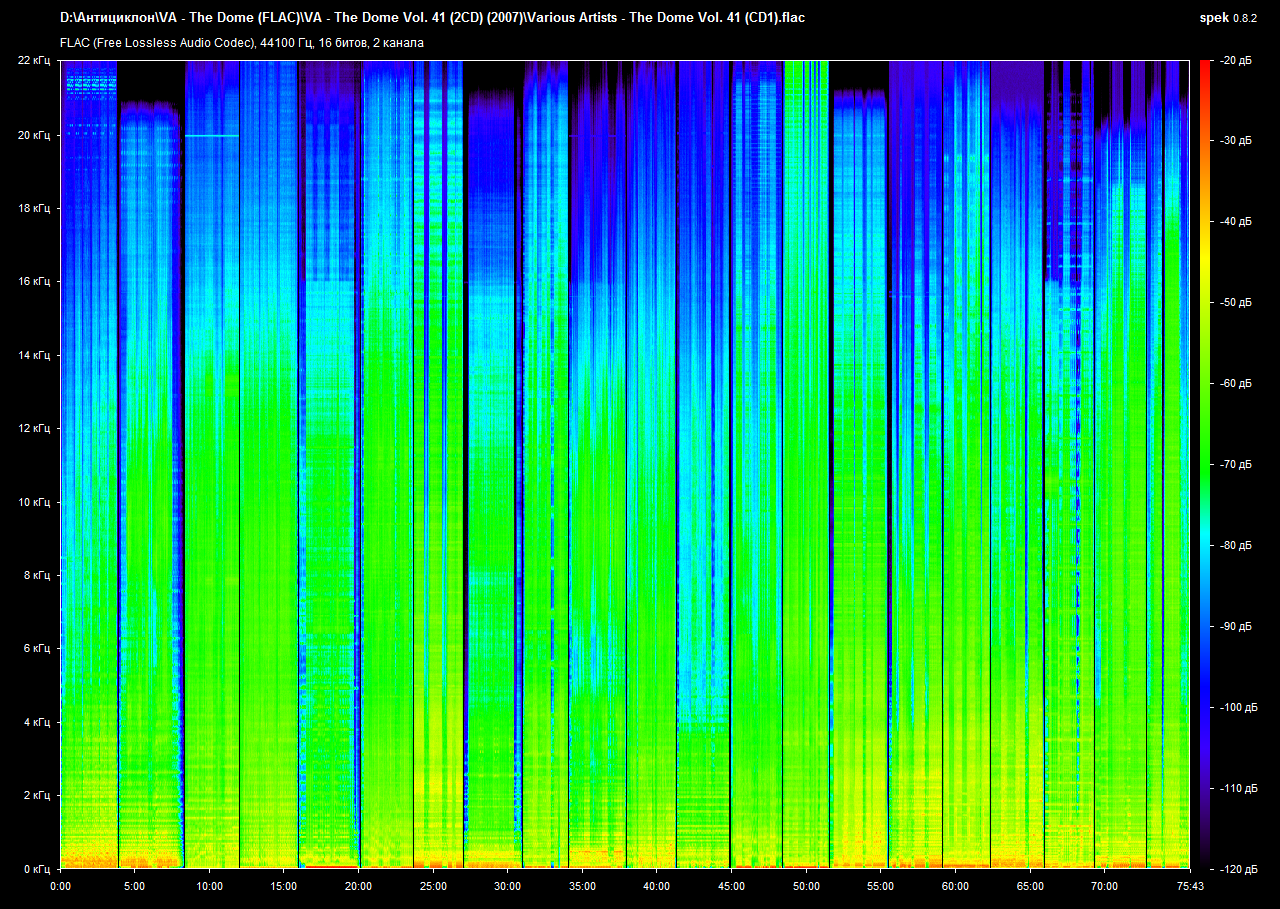Click the red top of the color scale bar
This screenshot has width=1280, height=909.
(1203, 66)
